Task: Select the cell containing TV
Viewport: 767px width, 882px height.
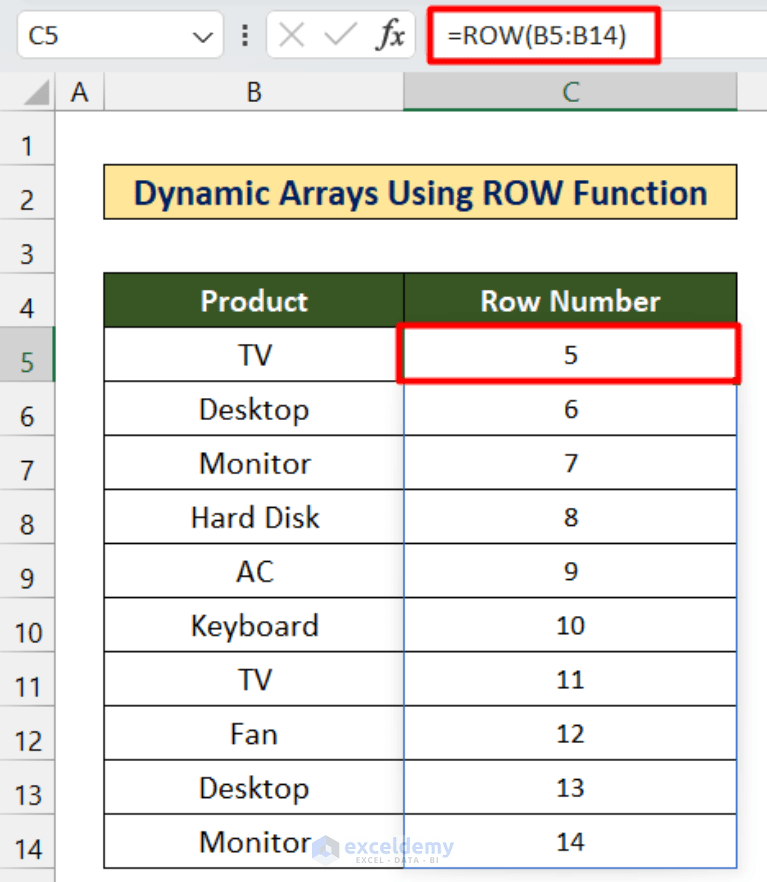Action: (x=253, y=355)
